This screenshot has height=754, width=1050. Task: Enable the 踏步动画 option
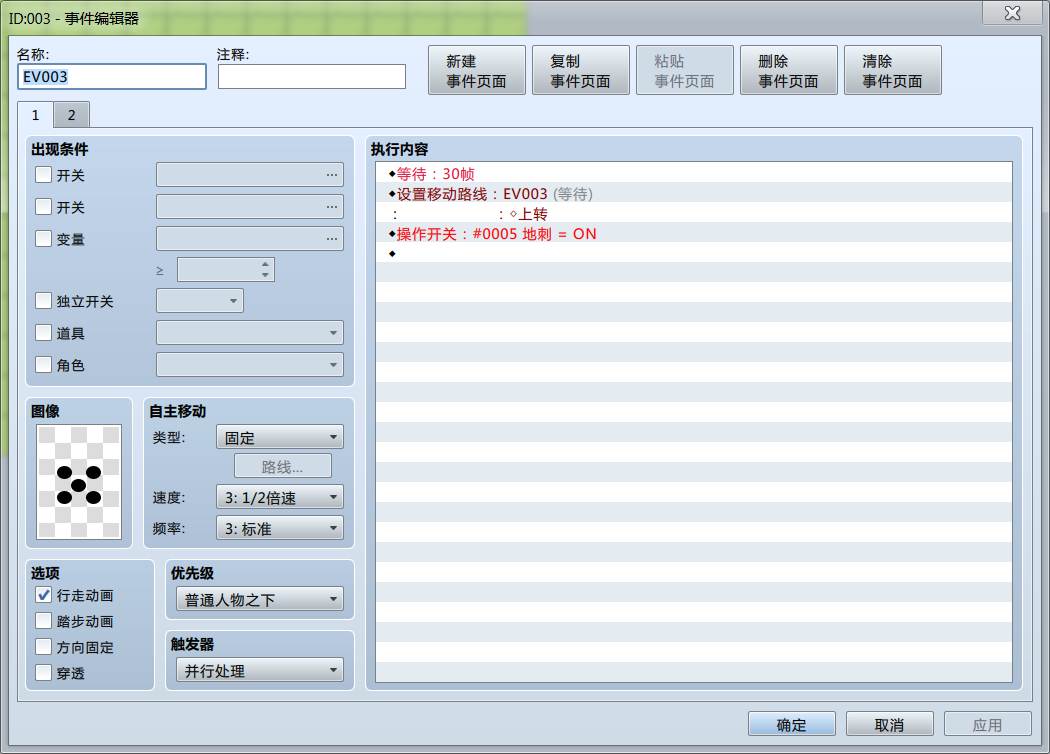(44, 621)
